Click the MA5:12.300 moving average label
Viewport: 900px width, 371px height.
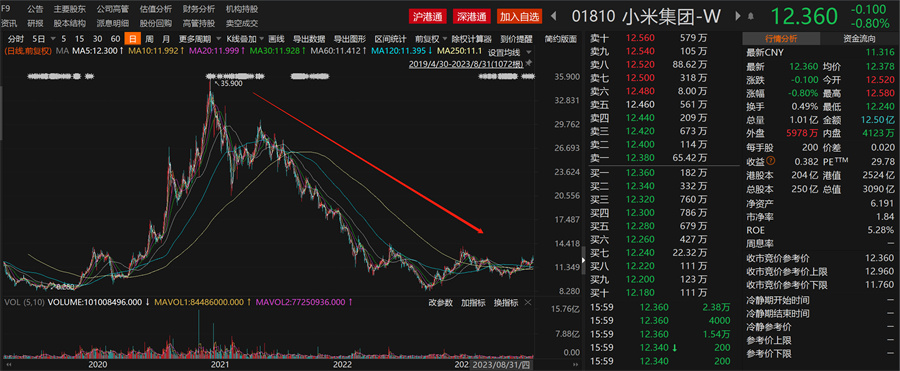(x=99, y=52)
